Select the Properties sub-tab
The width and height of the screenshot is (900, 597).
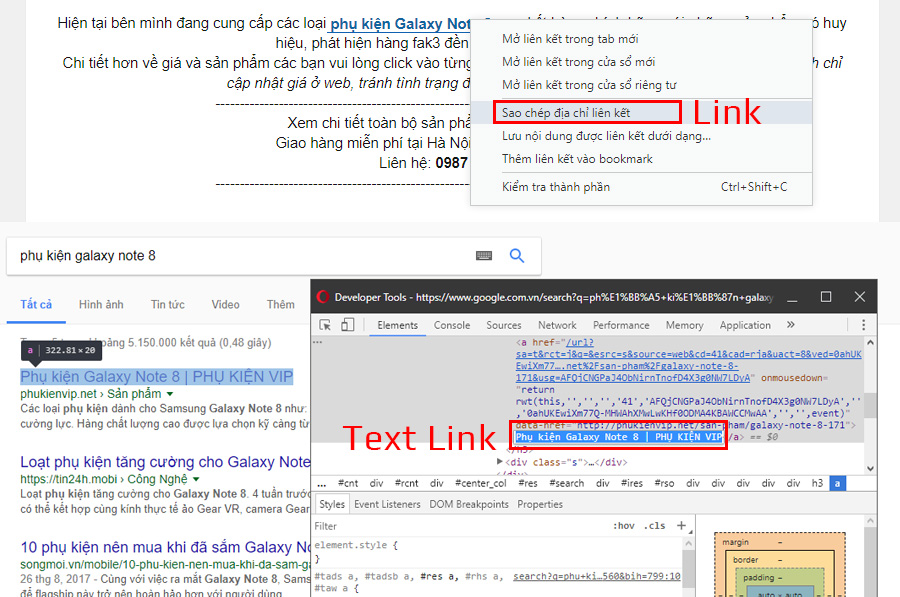point(540,504)
